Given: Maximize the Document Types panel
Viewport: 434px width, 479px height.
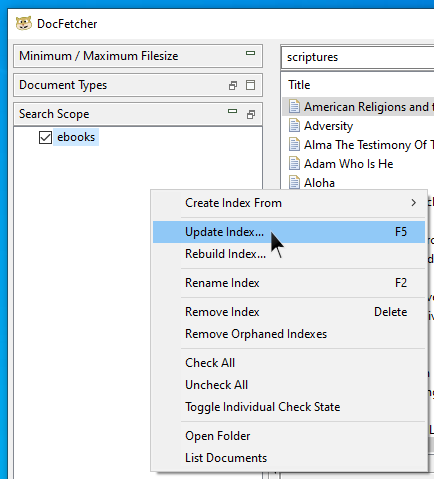Looking at the screenshot, I should [x=250, y=85].
